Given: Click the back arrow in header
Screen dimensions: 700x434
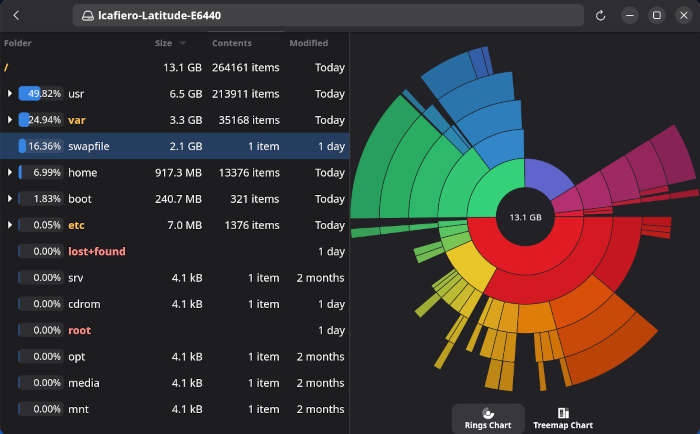Looking at the screenshot, I should pyautogui.click(x=16, y=16).
